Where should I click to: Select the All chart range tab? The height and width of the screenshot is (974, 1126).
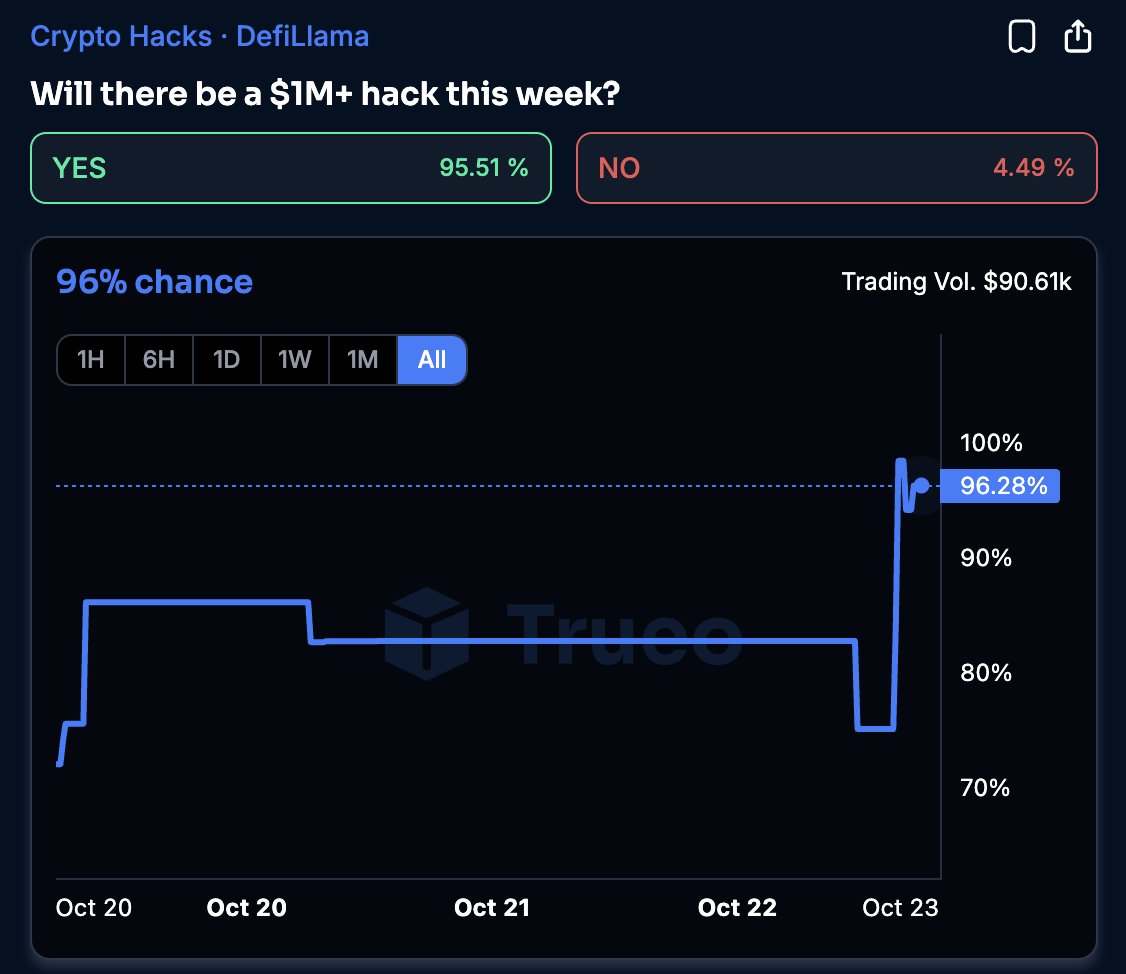pyautogui.click(x=432, y=360)
